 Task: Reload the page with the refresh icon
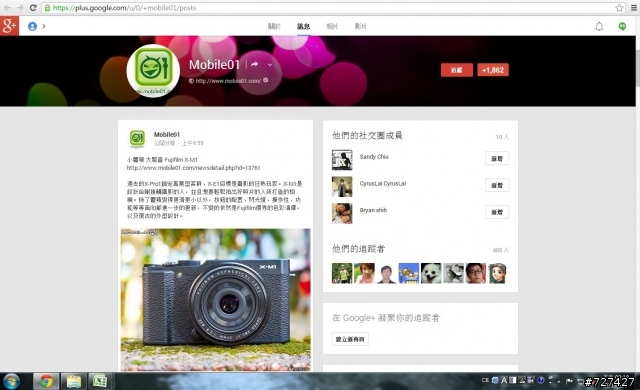click(33, 8)
